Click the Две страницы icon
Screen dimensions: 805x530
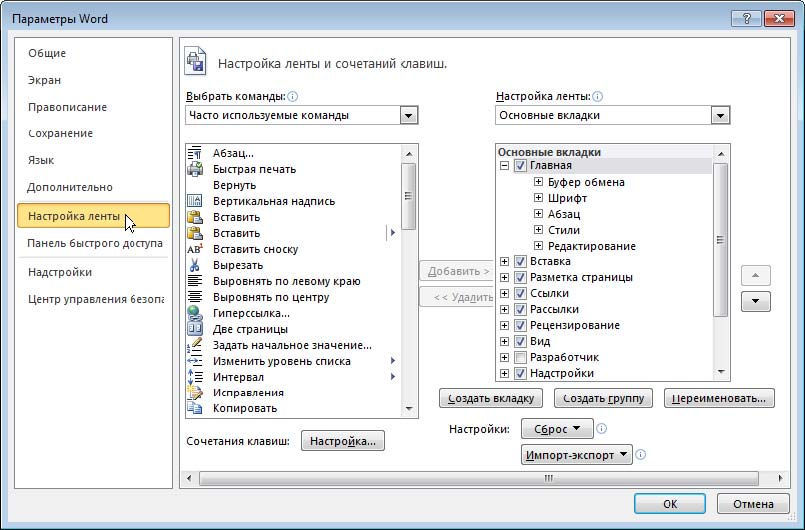[x=195, y=329]
